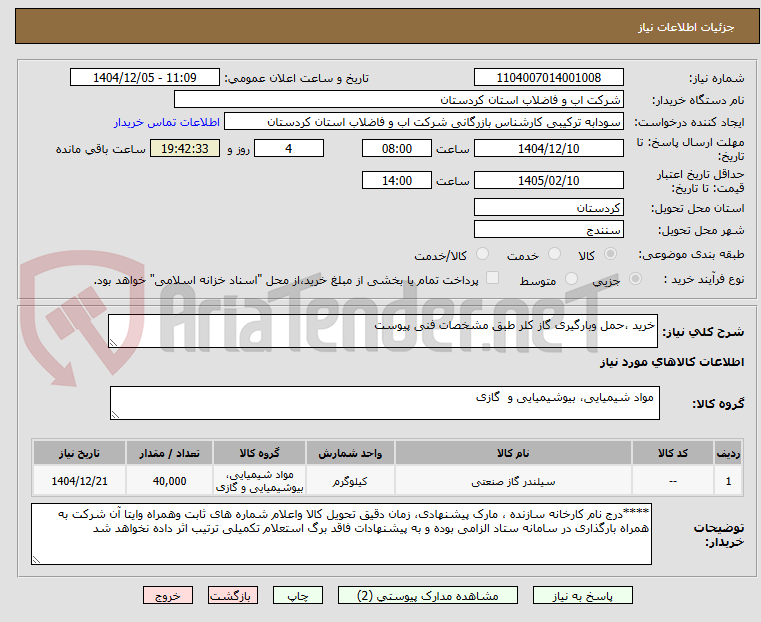This screenshot has height=622, width=761.
Task: Click the اطلاعات کالاهای مورد نیاز heading
Action: [x=672, y=362]
